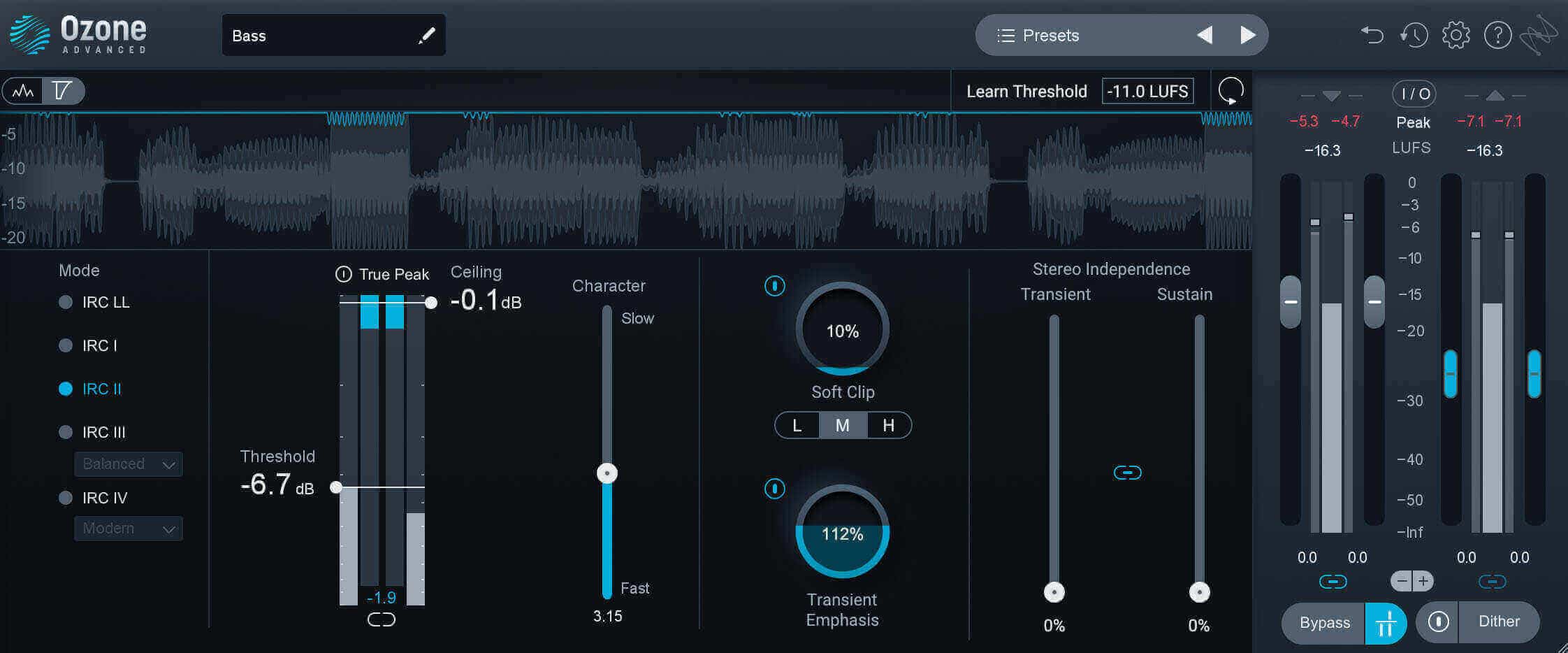The image size is (1568, 653).
Task: Click the Ceiling slider handle
Action: 431,303
